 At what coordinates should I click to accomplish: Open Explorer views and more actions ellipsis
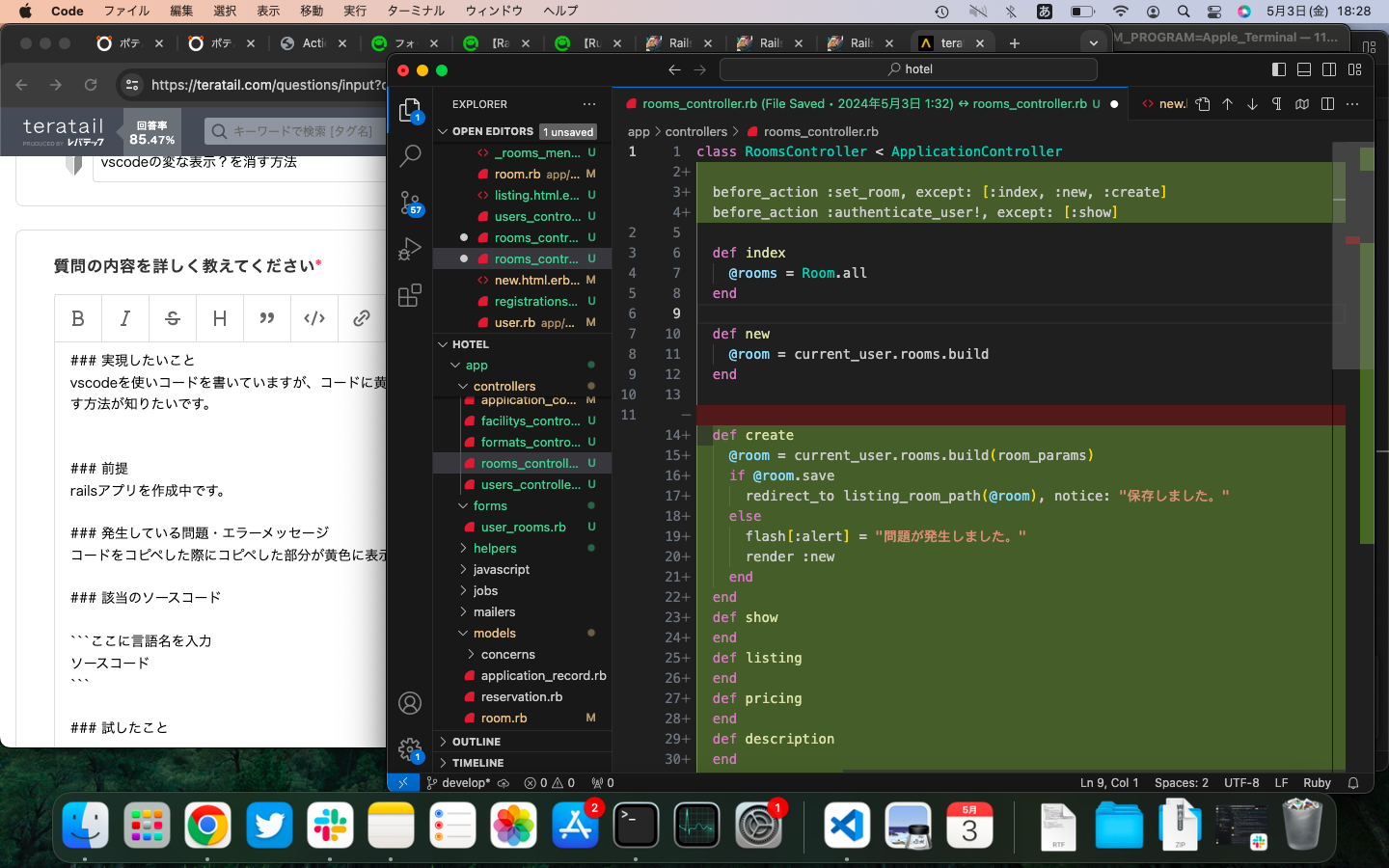pyautogui.click(x=589, y=104)
